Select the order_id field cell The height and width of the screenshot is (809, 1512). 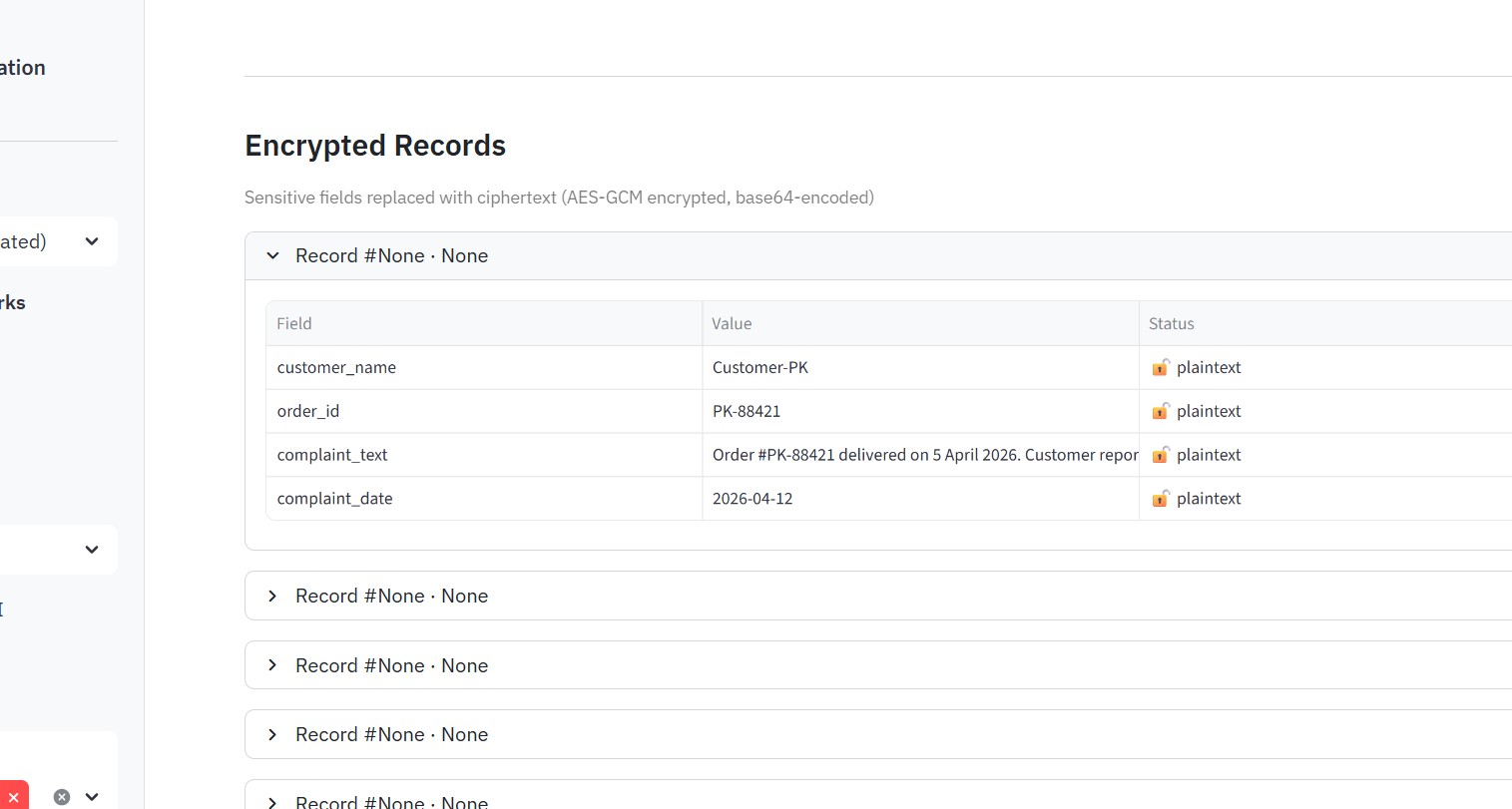coord(484,411)
